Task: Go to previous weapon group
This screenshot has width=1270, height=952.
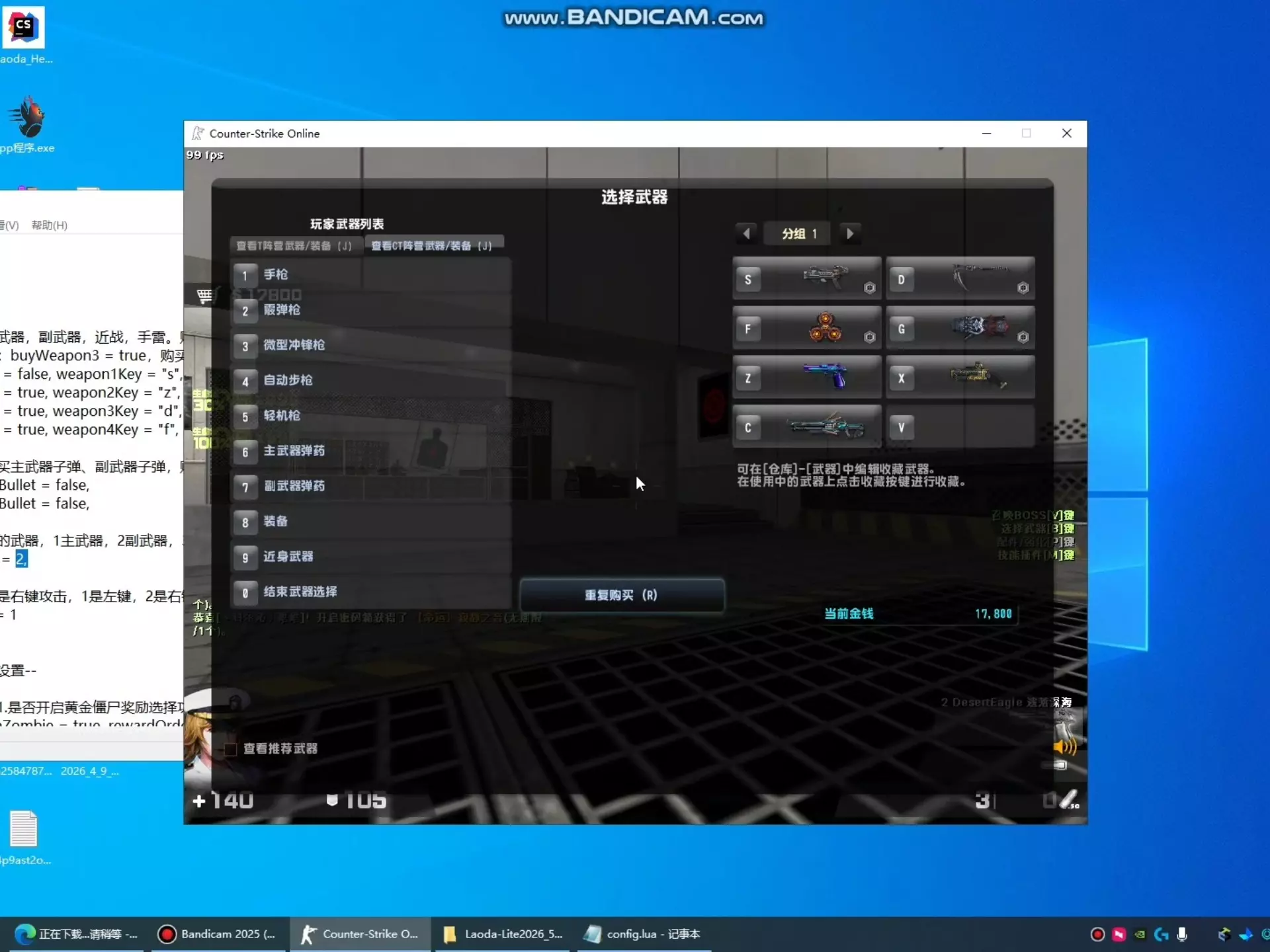Action: pos(746,233)
